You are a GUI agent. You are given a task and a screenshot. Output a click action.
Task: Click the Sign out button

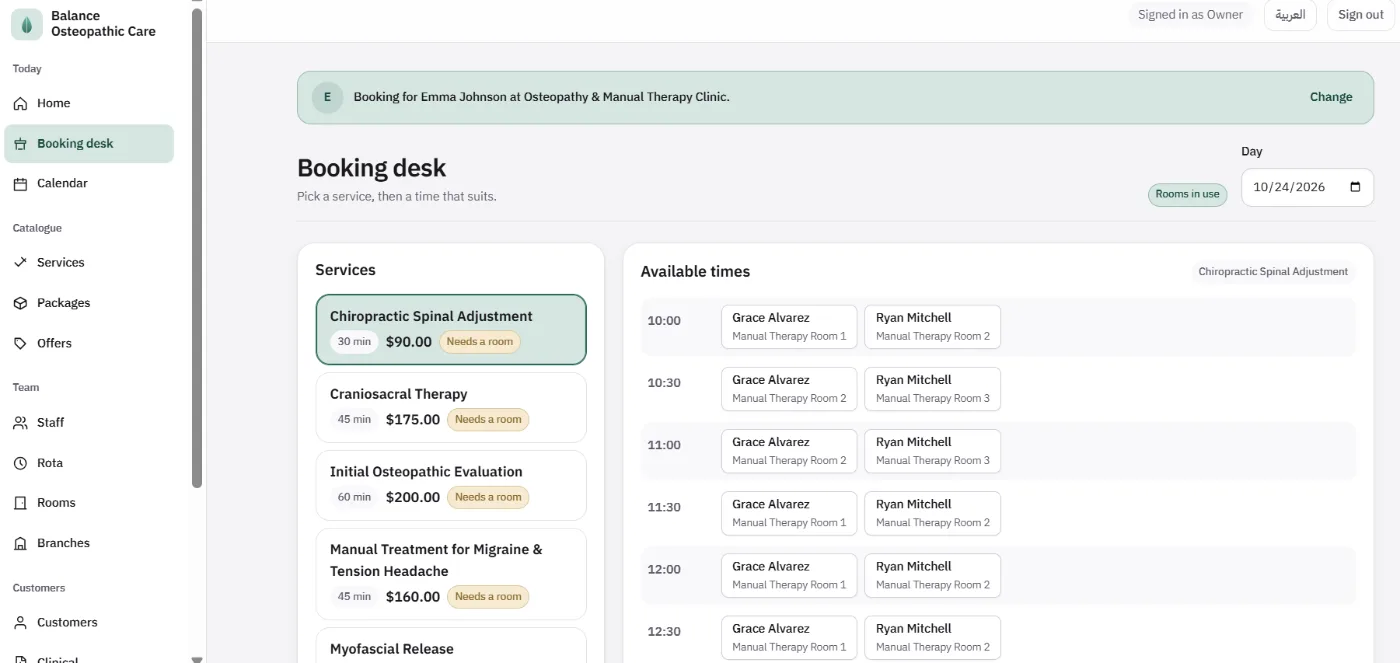click(x=1360, y=15)
